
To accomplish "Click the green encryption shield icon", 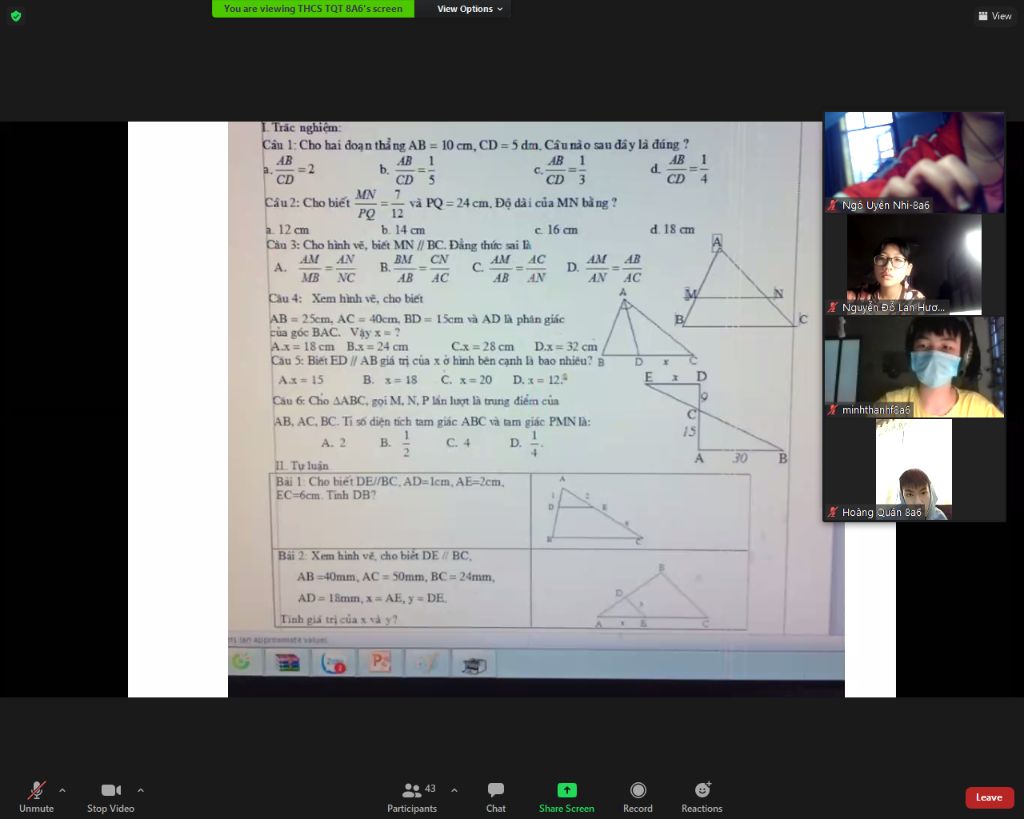I will (x=16, y=16).
